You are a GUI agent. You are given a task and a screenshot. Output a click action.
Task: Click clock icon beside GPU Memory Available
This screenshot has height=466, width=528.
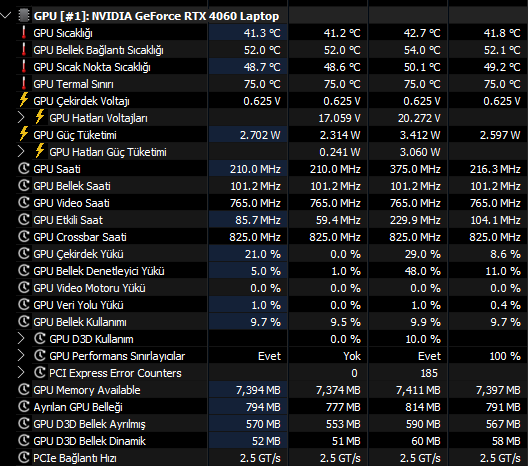click(24, 390)
